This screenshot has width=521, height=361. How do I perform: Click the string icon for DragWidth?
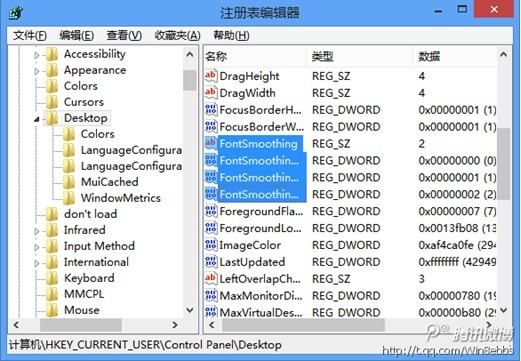coord(211,93)
